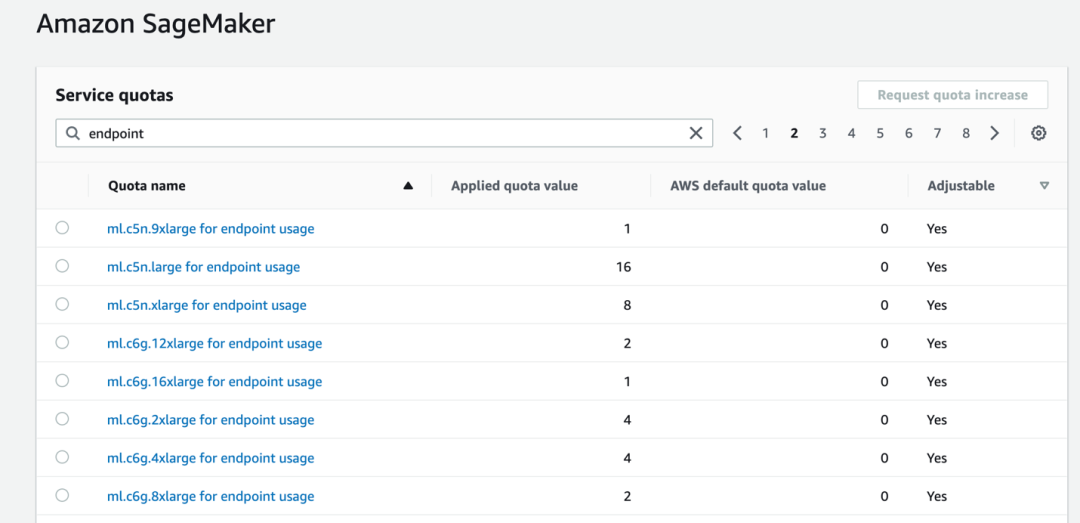Select radio for ml.c5n.9xlarge endpoint usage

62,228
